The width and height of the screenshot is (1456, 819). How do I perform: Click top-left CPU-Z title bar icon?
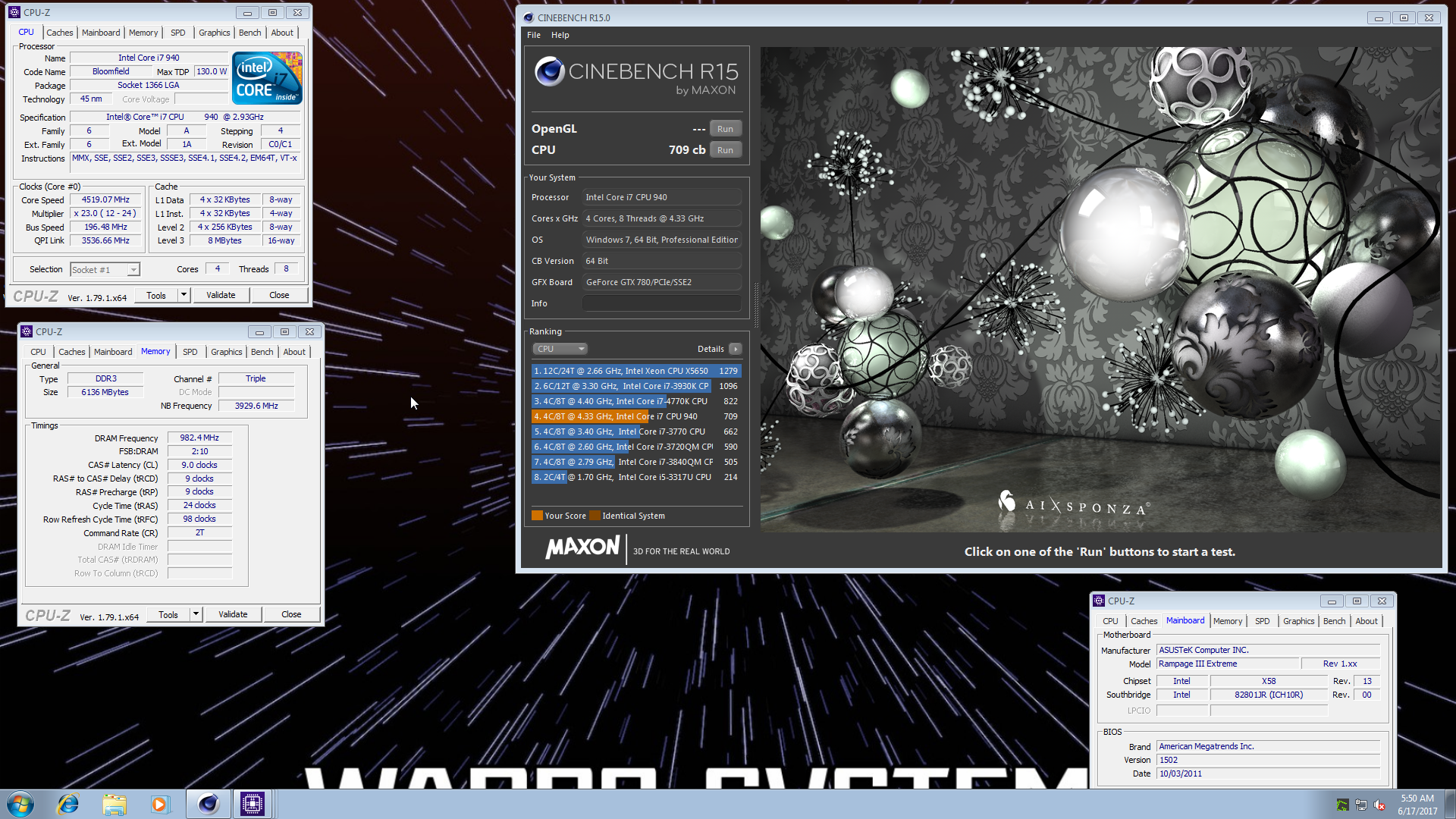click(14, 12)
